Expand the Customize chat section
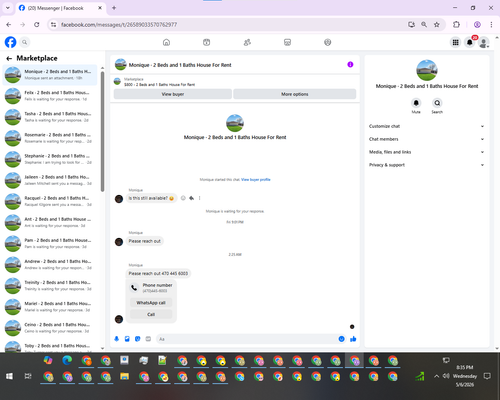 pyautogui.click(x=426, y=126)
